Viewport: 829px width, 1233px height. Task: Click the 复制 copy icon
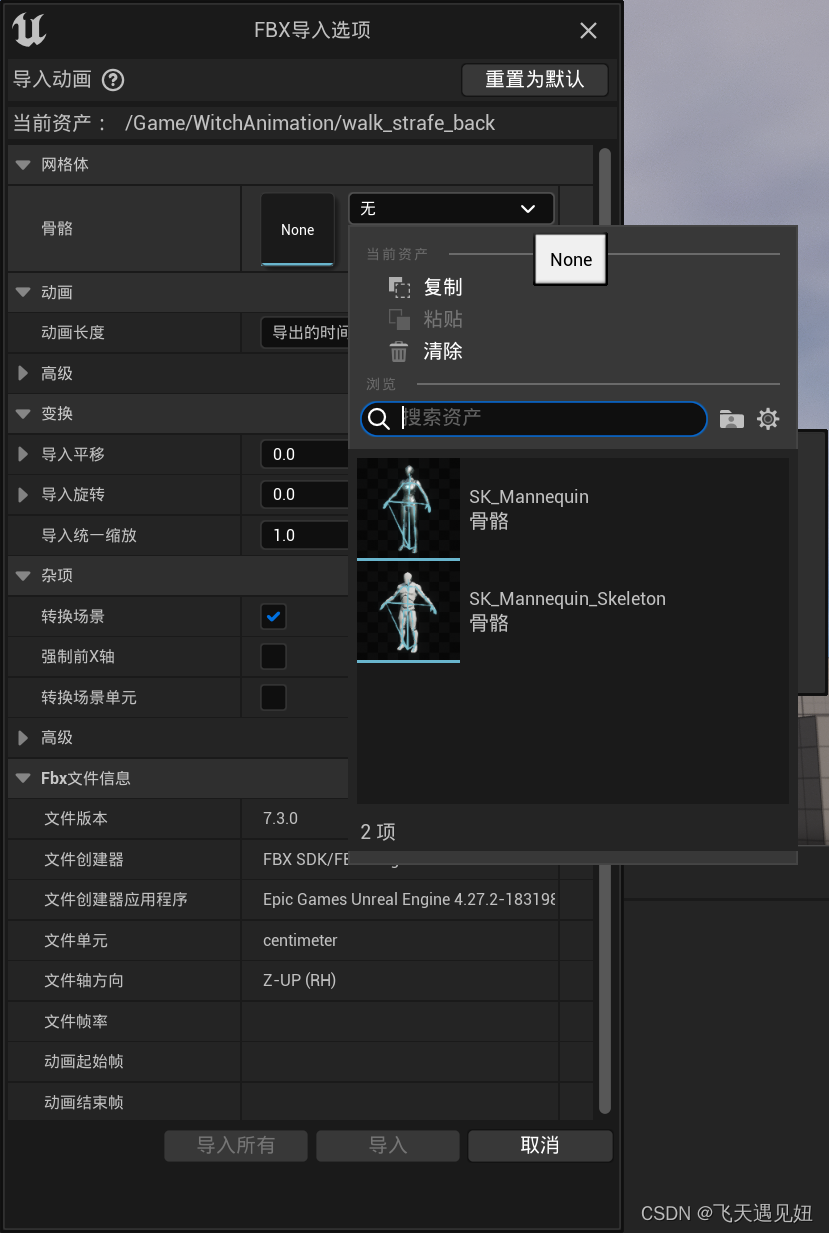pyautogui.click(x=399, y=288)
